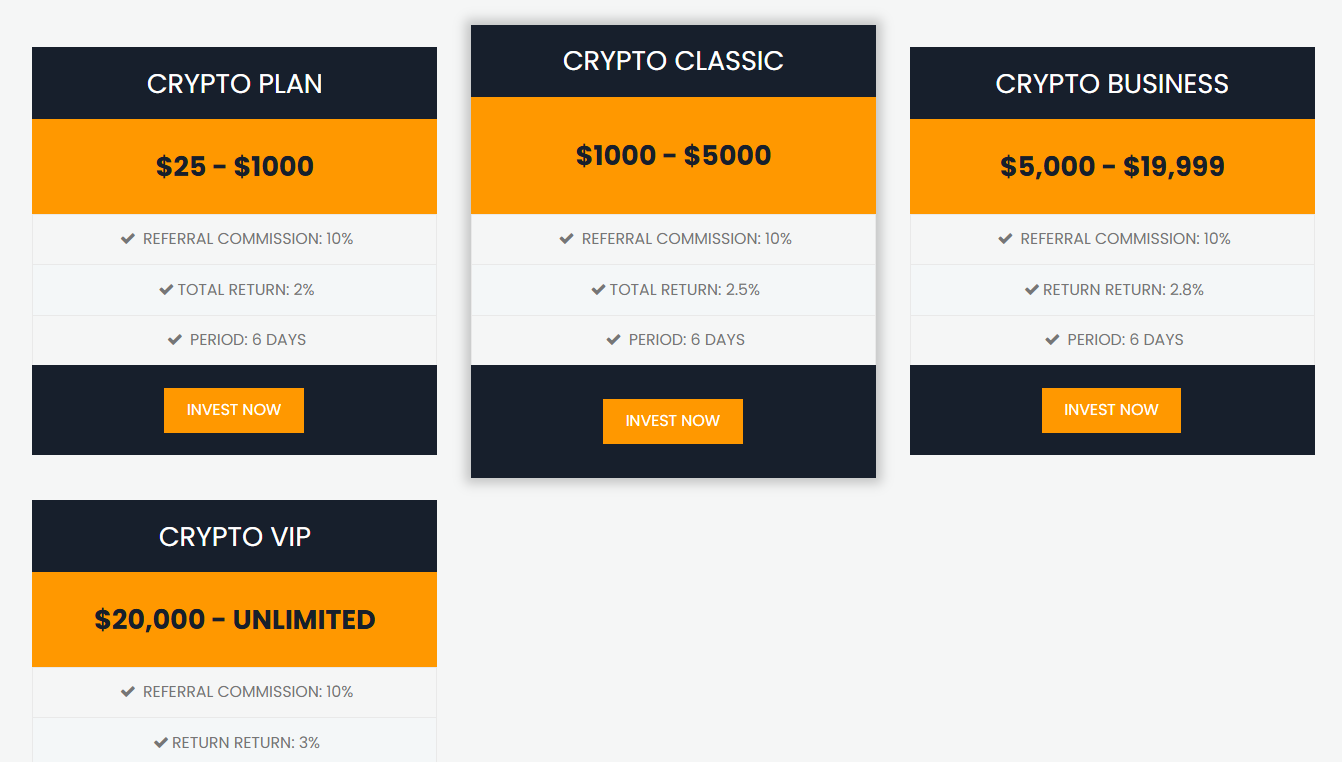Click checkmark beside Crypto VIP referral commission
The height and width of the screenshot is (762, 1342).
click(128, 692)
